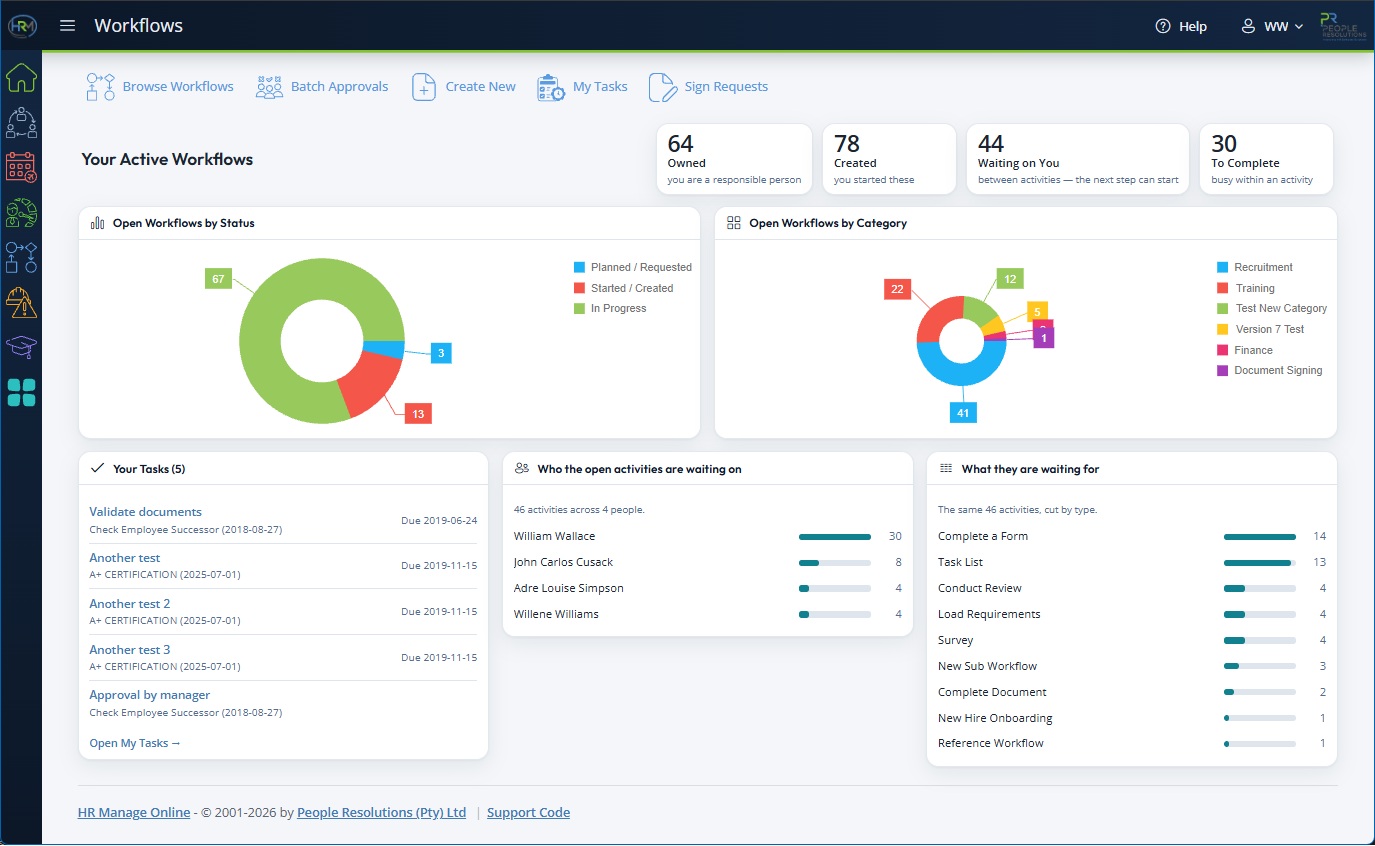Click the checkmark icon beside Your Tasks
Viewport: 1375px width, 846px height.
click(98, 468)
